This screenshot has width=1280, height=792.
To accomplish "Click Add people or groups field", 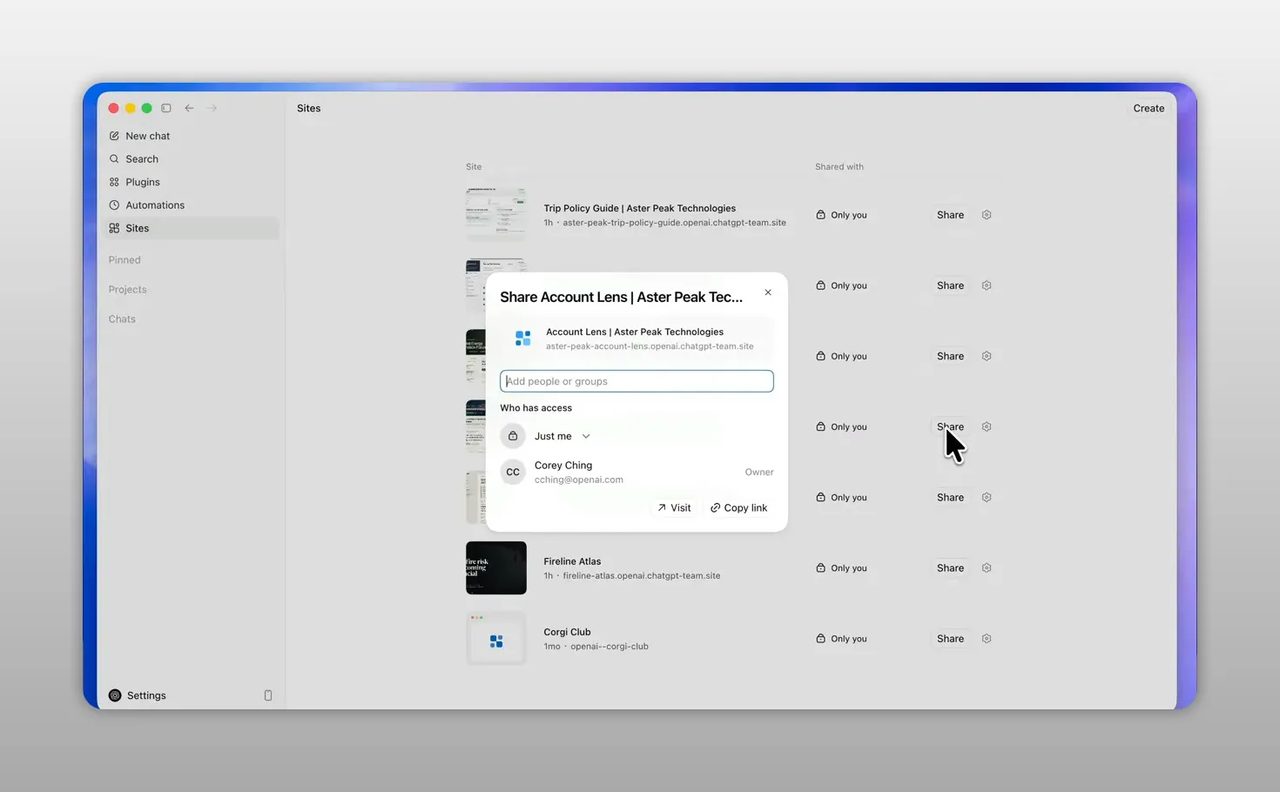I will (637, 381).
